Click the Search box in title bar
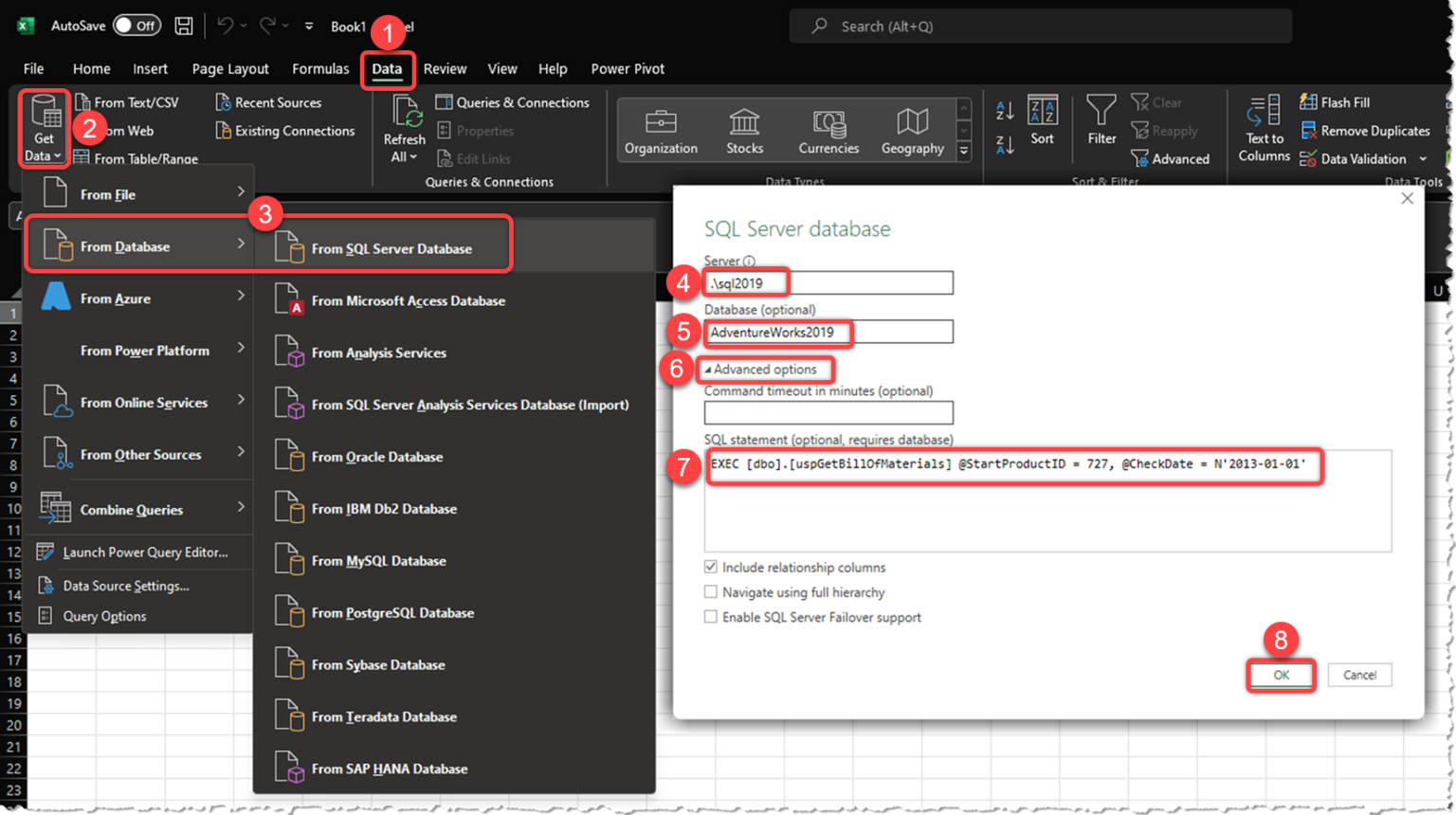 (x=1040, y=27)
